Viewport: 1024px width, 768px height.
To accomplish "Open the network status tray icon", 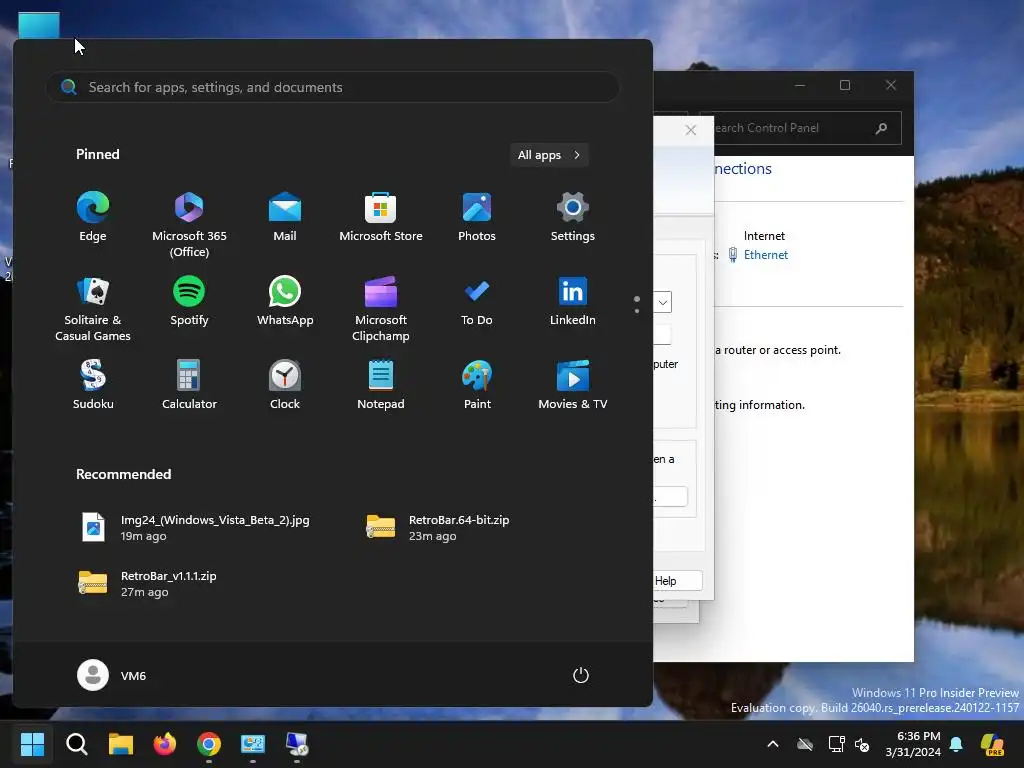I will pos(837,744).
